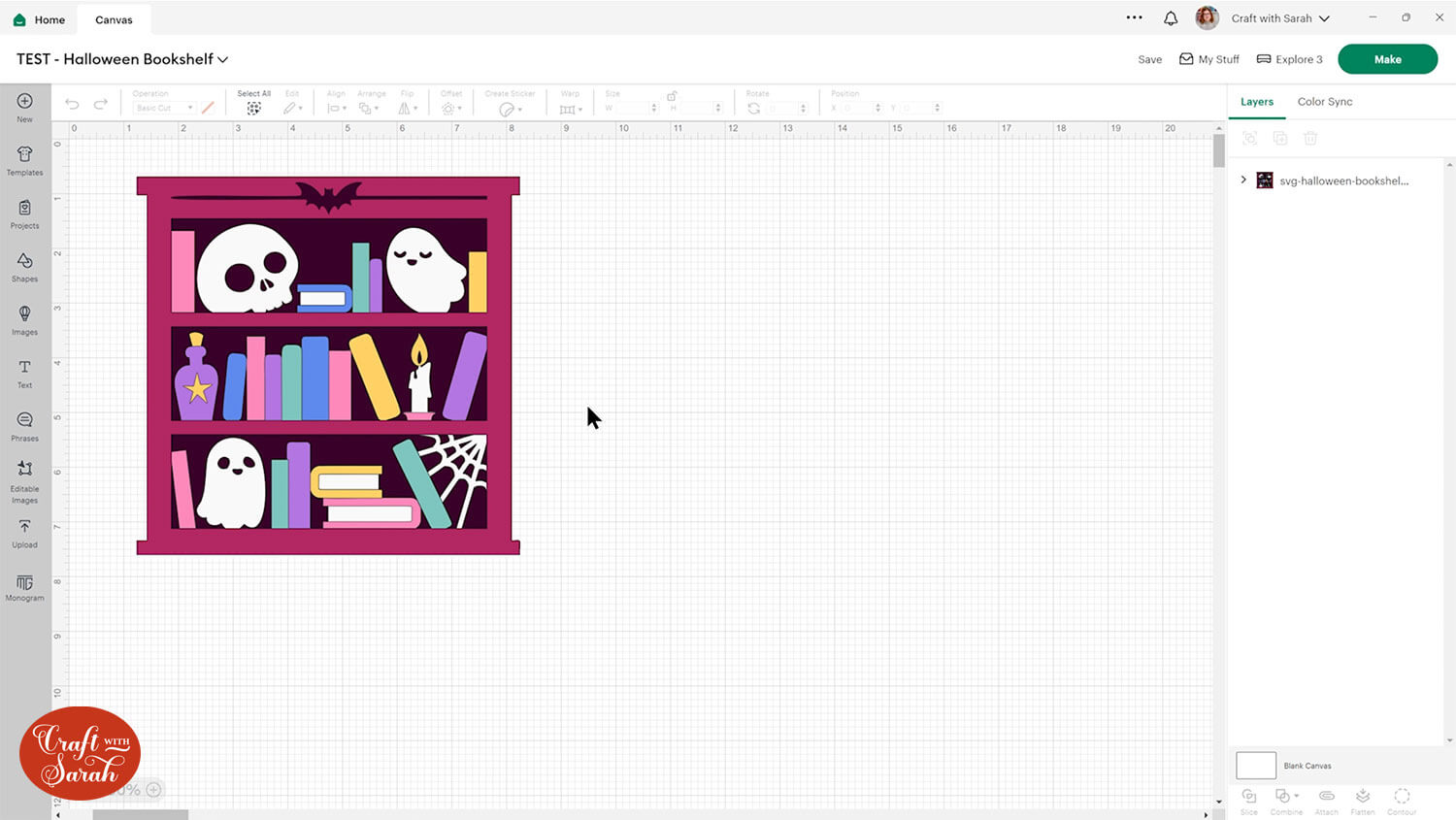This screenshot has height=820, width=1456.
Task: Switch to the Home tab
Action: coord(39,19)
